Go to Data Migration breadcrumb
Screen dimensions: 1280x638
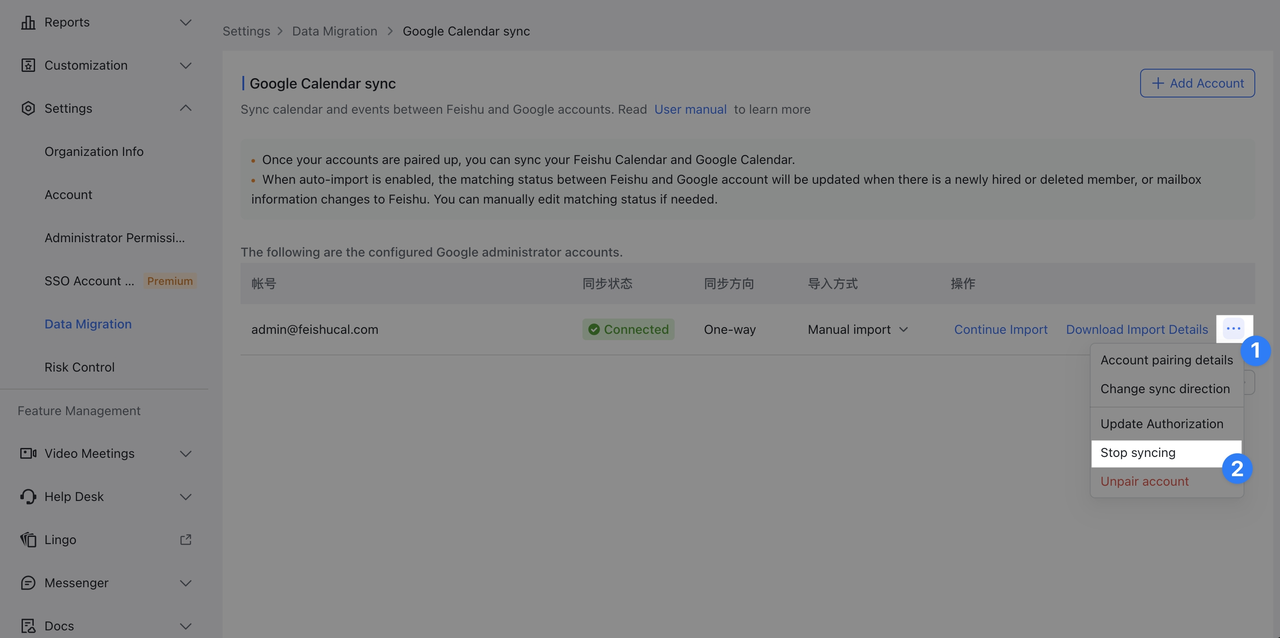point(334,31)
